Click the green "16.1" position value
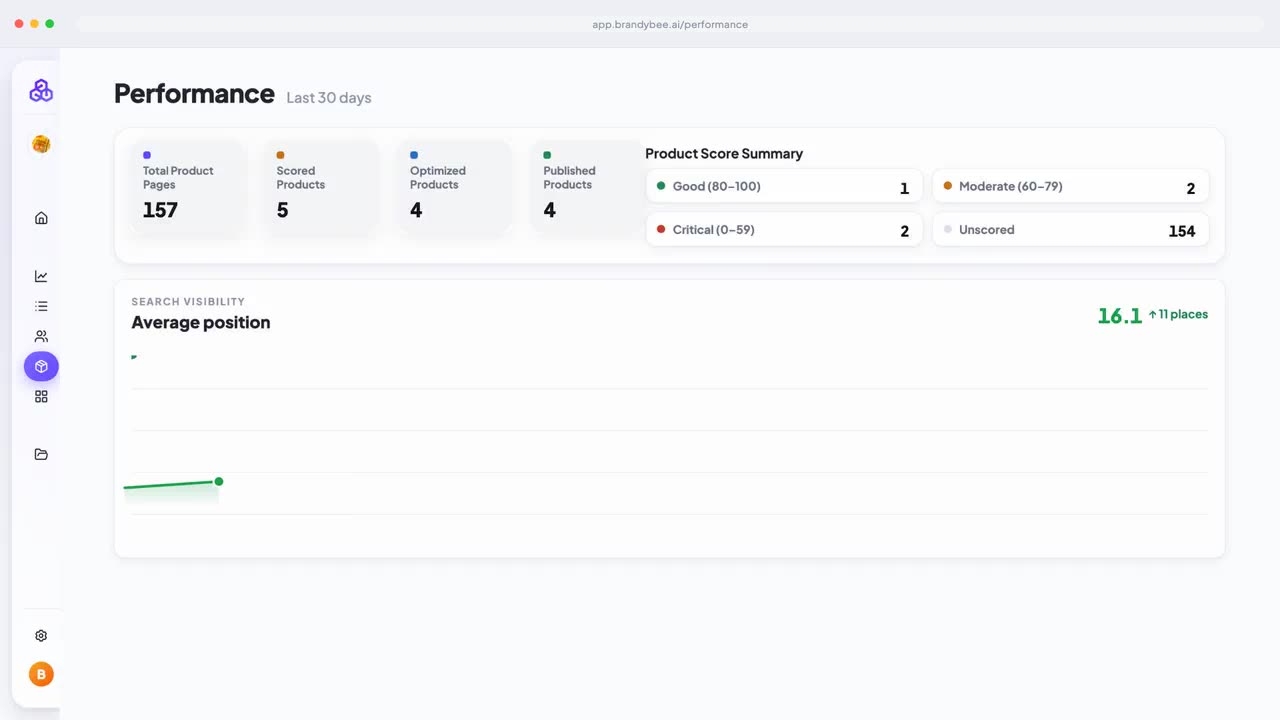 pyautogui.click(x=1120, y=316)
